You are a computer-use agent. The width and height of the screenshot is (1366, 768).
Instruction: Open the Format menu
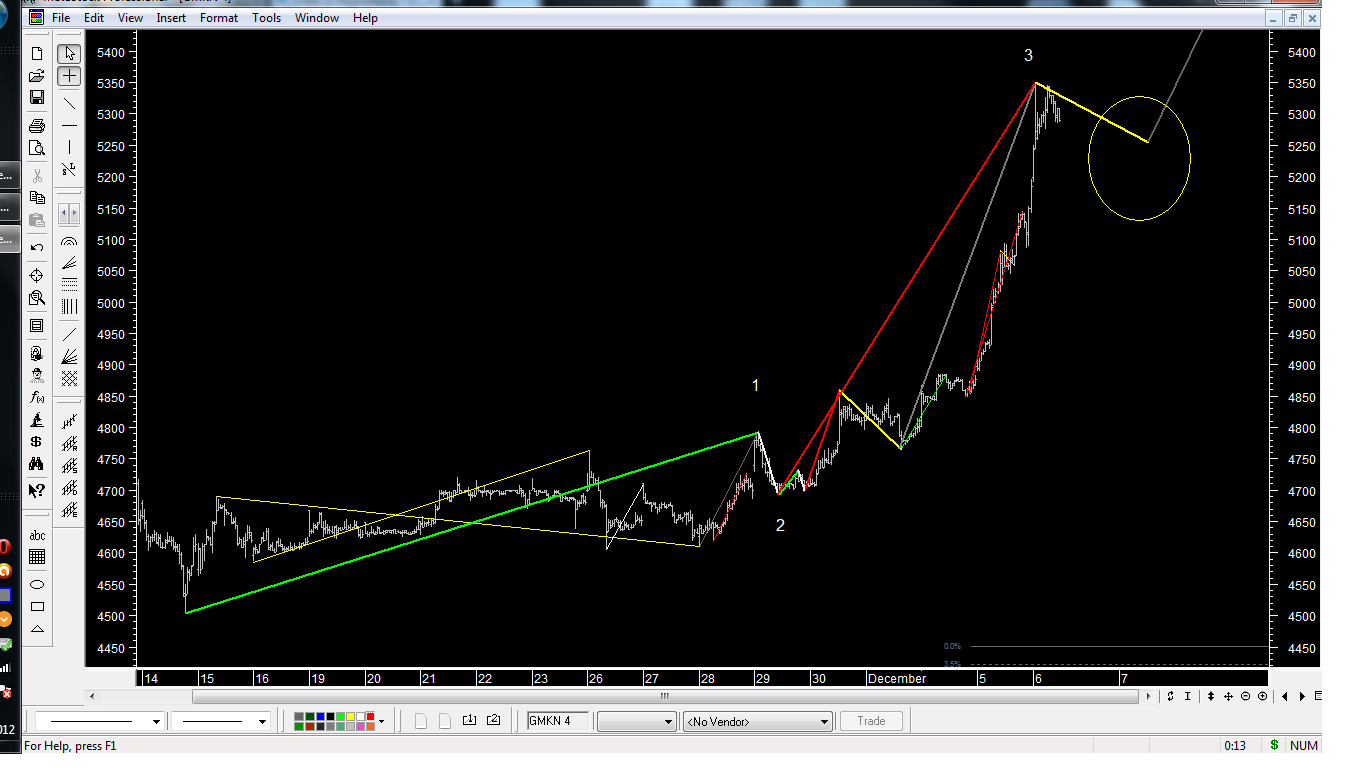point(219,18)
